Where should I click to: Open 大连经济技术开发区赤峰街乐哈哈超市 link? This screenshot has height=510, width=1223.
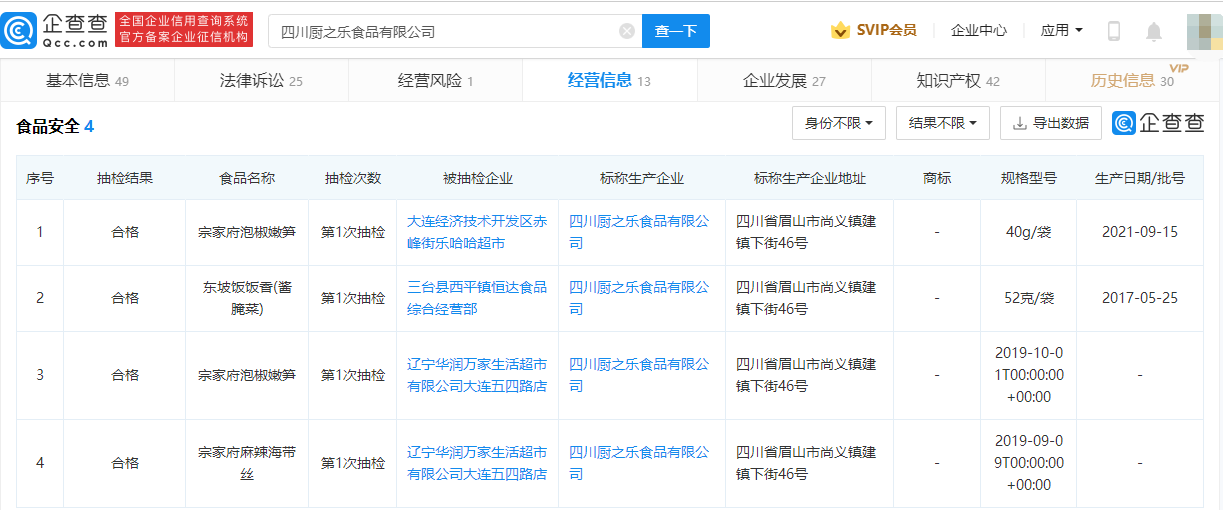coord(477,232)
